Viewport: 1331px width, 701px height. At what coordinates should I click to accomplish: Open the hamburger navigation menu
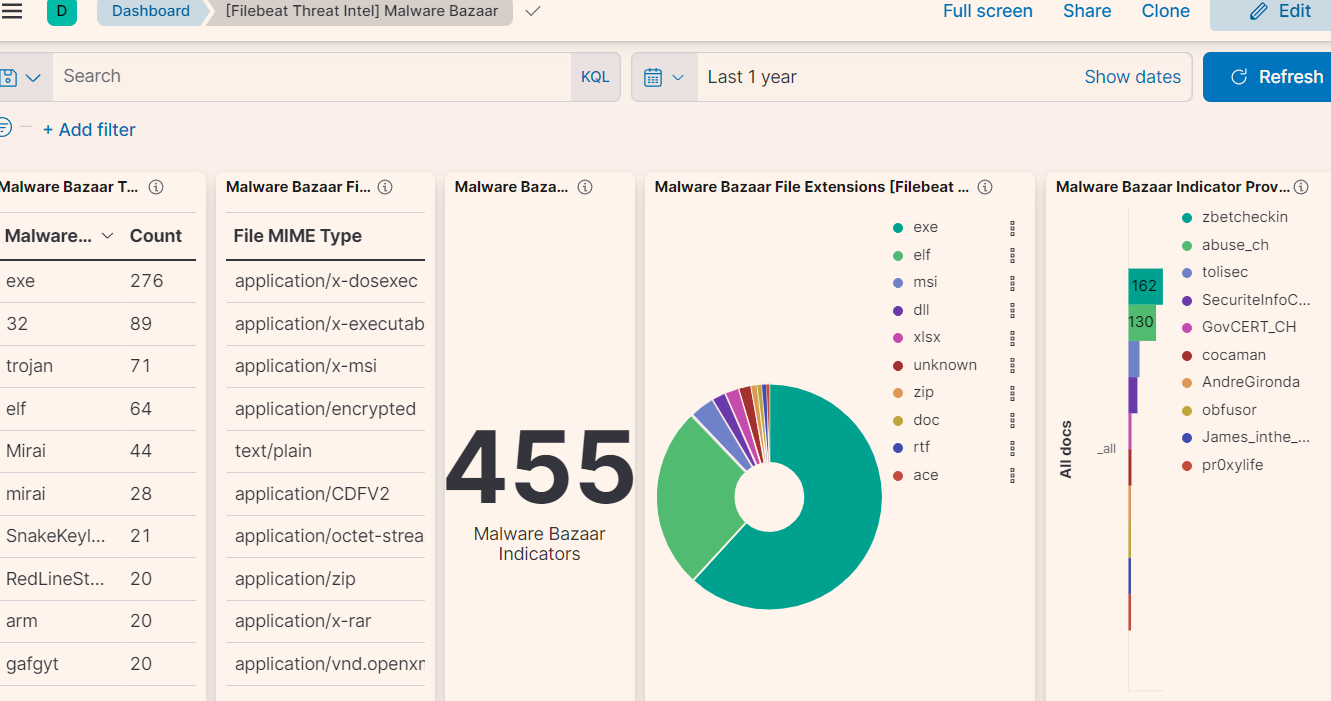[11, 11]
